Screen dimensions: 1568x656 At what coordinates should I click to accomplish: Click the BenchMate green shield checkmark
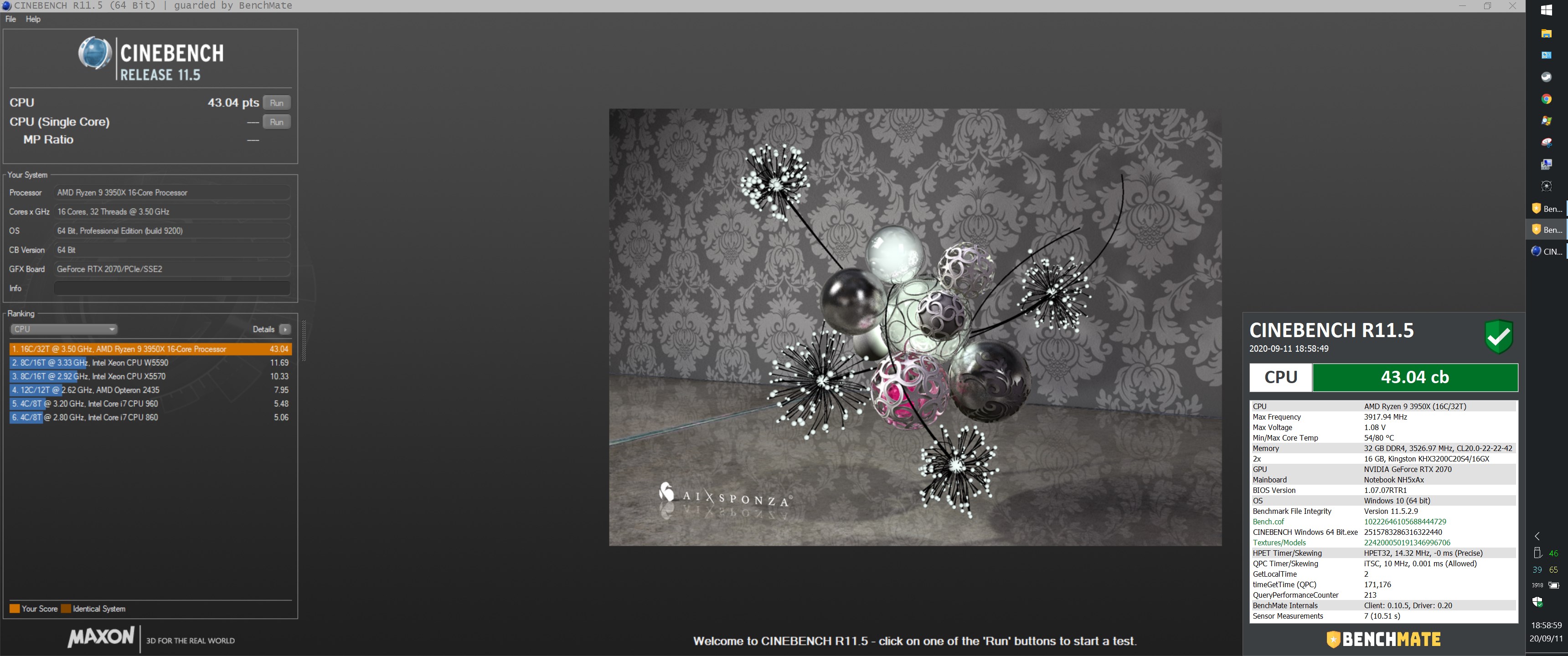click(x=1499, y=336)
